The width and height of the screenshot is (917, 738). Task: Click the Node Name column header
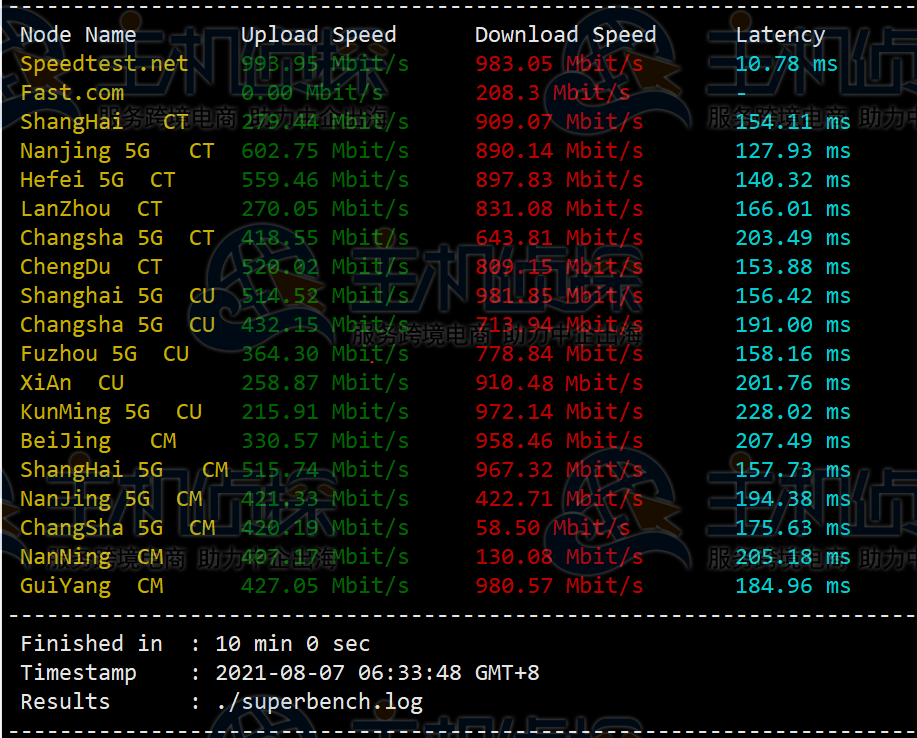(x=78, y=35)
